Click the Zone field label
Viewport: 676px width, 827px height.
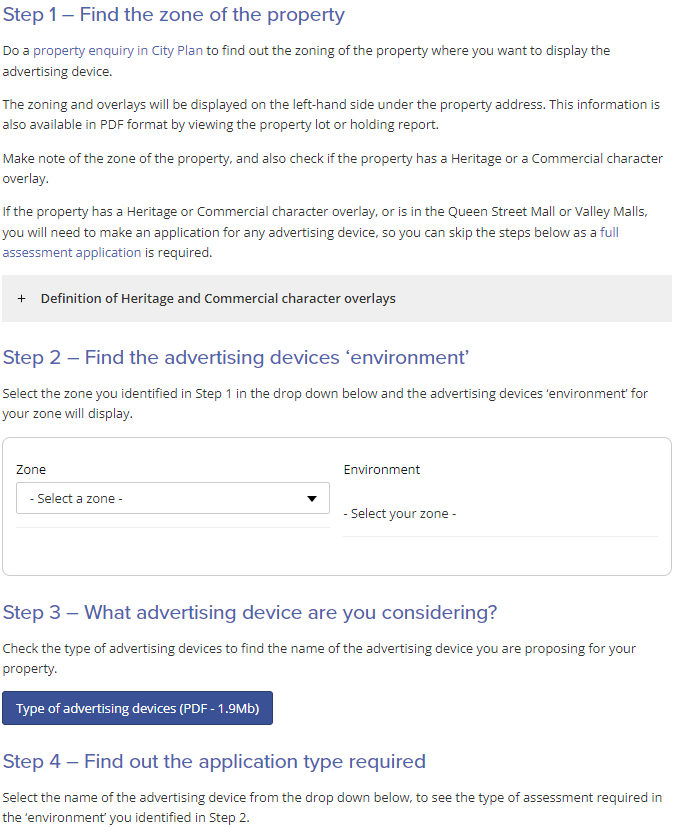(29, 469)
